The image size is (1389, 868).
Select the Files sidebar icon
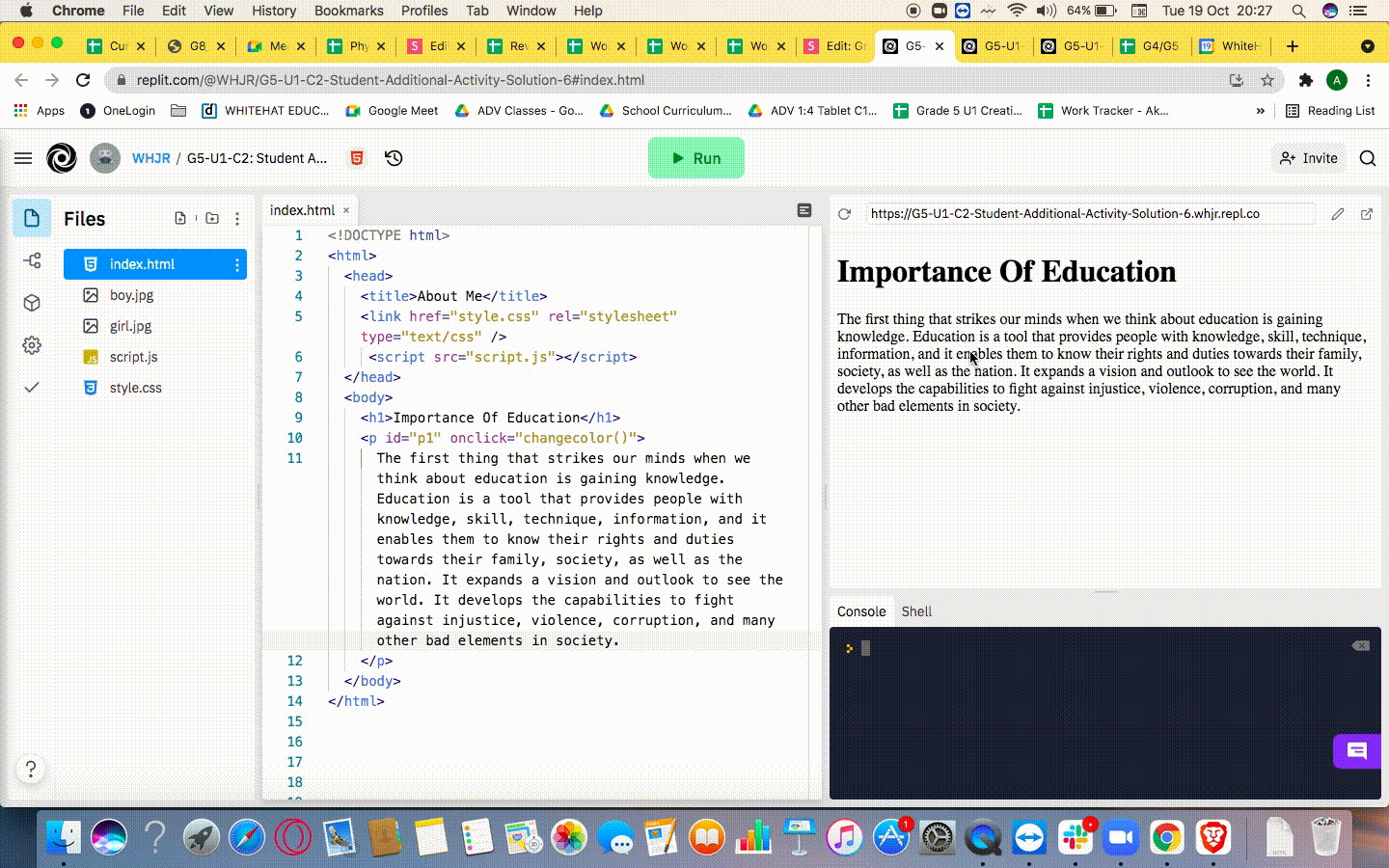(32, 218)
